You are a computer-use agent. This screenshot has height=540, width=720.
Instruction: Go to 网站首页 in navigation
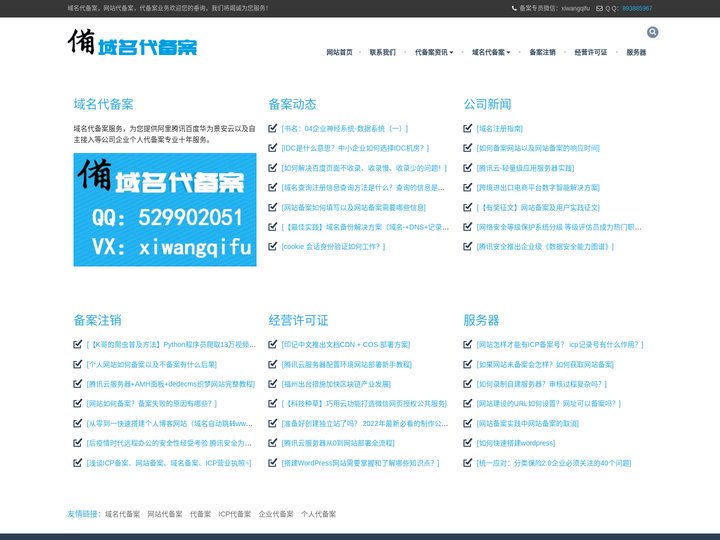(339, 52)
